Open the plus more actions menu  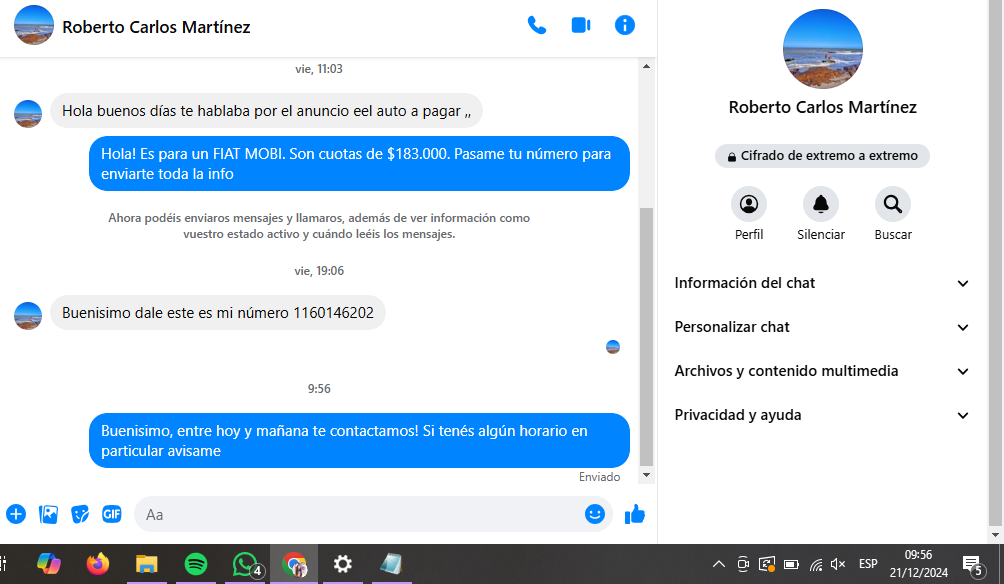pyautogui.click(x=16, y=514)
